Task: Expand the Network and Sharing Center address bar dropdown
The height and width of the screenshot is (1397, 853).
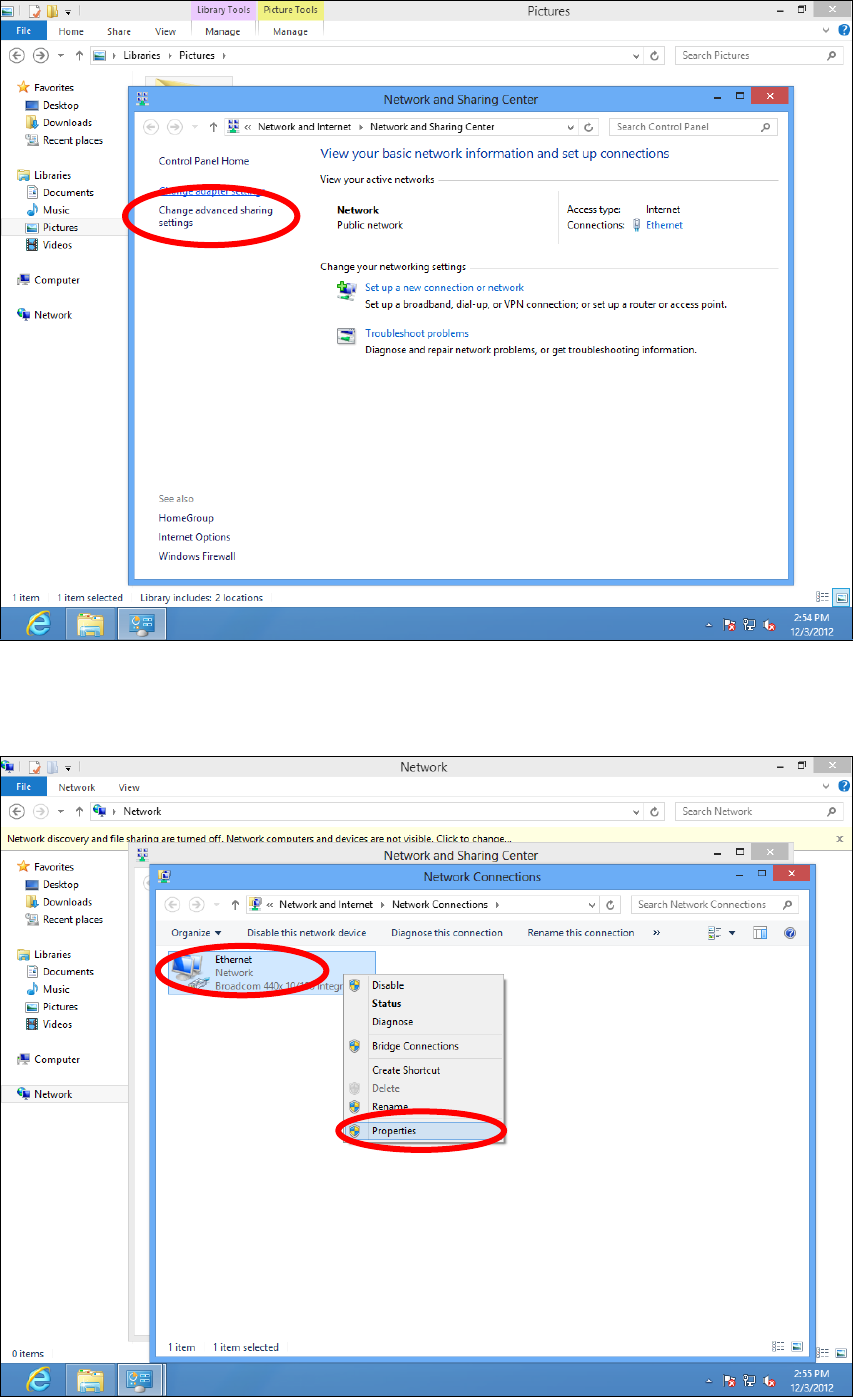Action: pyautogui.click(x=571, y=127)
